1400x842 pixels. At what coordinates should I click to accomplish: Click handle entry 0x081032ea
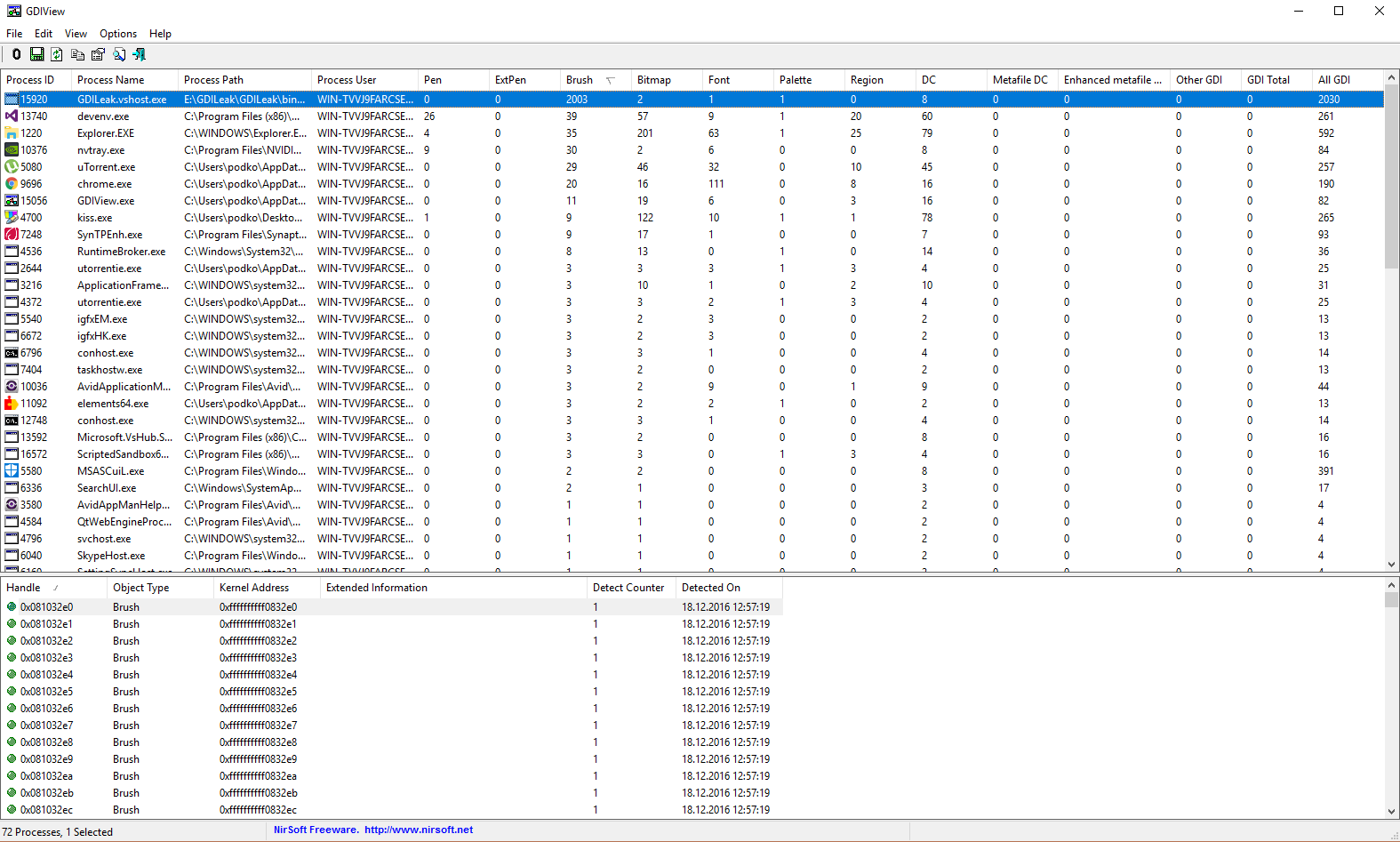pos(47,776)
